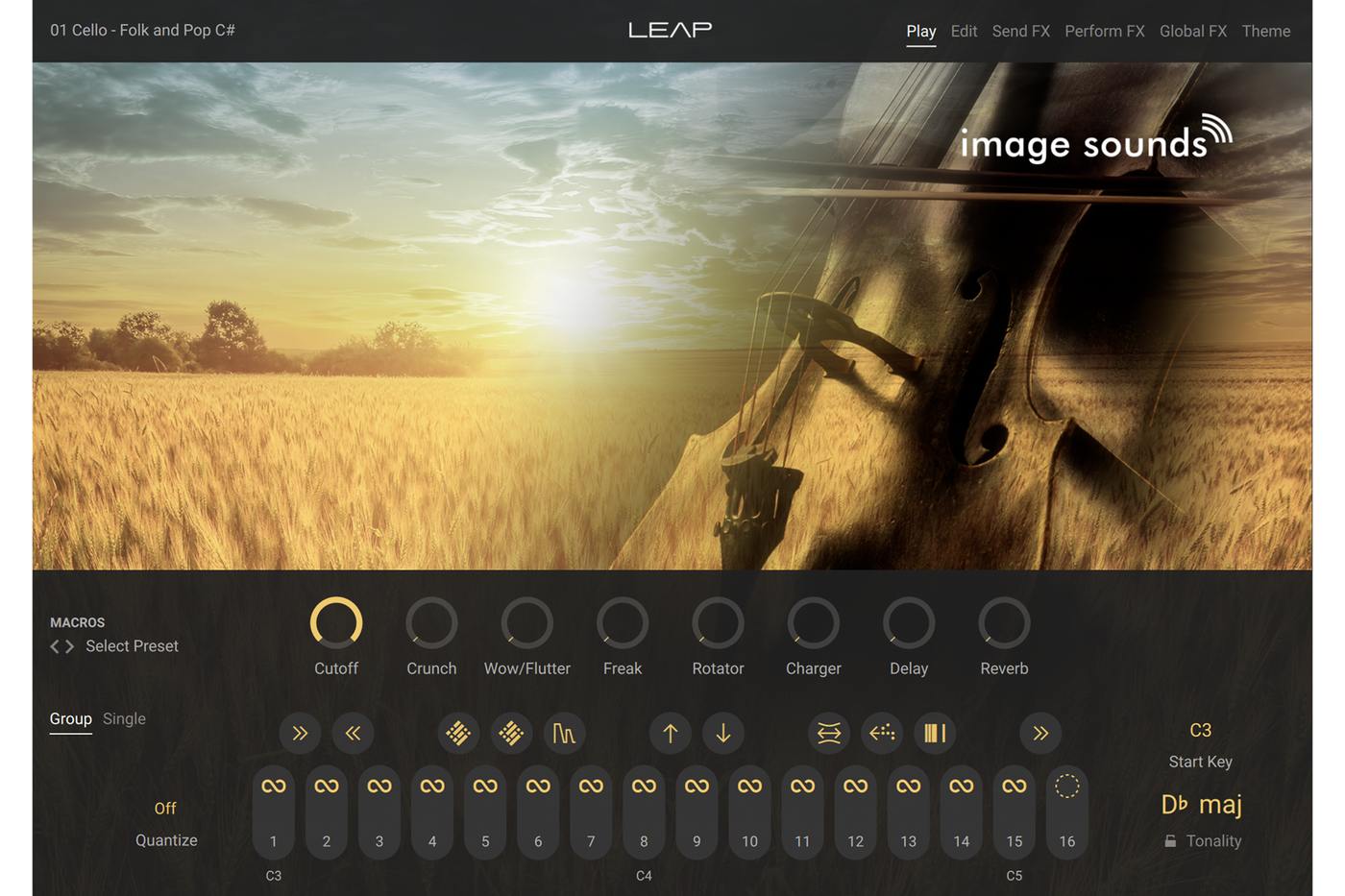The width and height of the screenshot is (1345, 896).
Task: Select the empty pad 16
Action: click(1066, 812)
